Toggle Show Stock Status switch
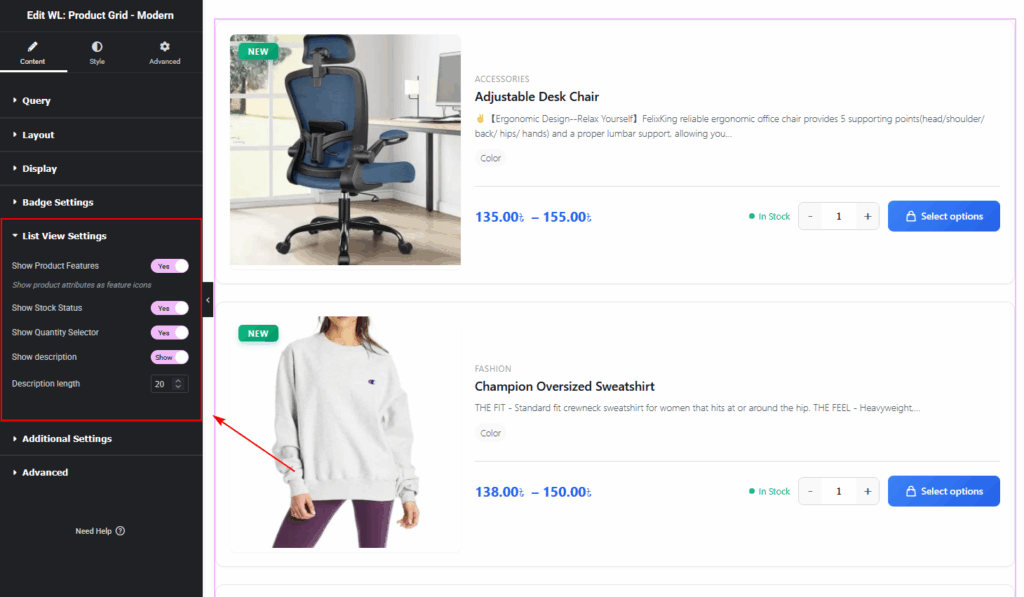This screenshot has height=597, width=1024. [170, 308]
